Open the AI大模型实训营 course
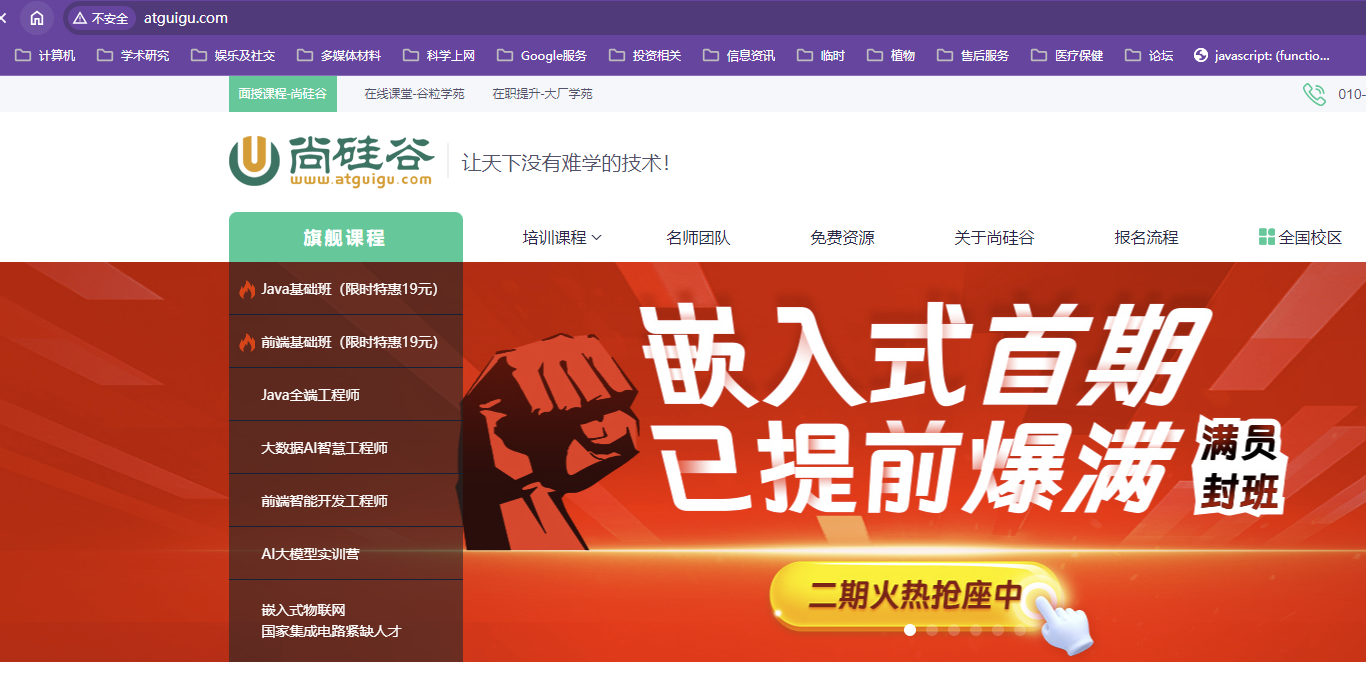This screenshot has height=677, width=1366. (x=346, y=554)
